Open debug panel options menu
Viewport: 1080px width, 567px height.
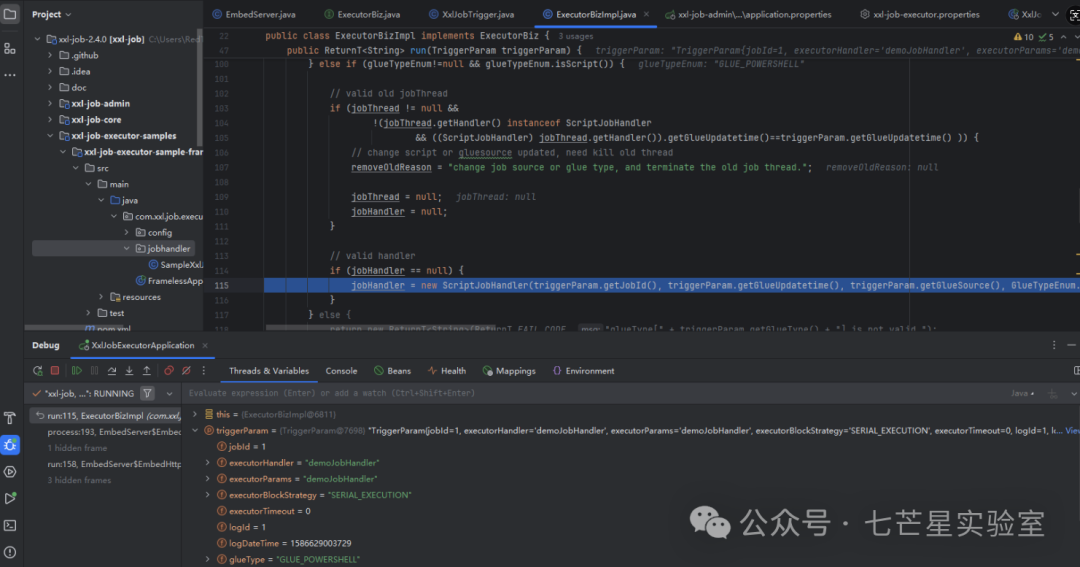[1054, 345]
